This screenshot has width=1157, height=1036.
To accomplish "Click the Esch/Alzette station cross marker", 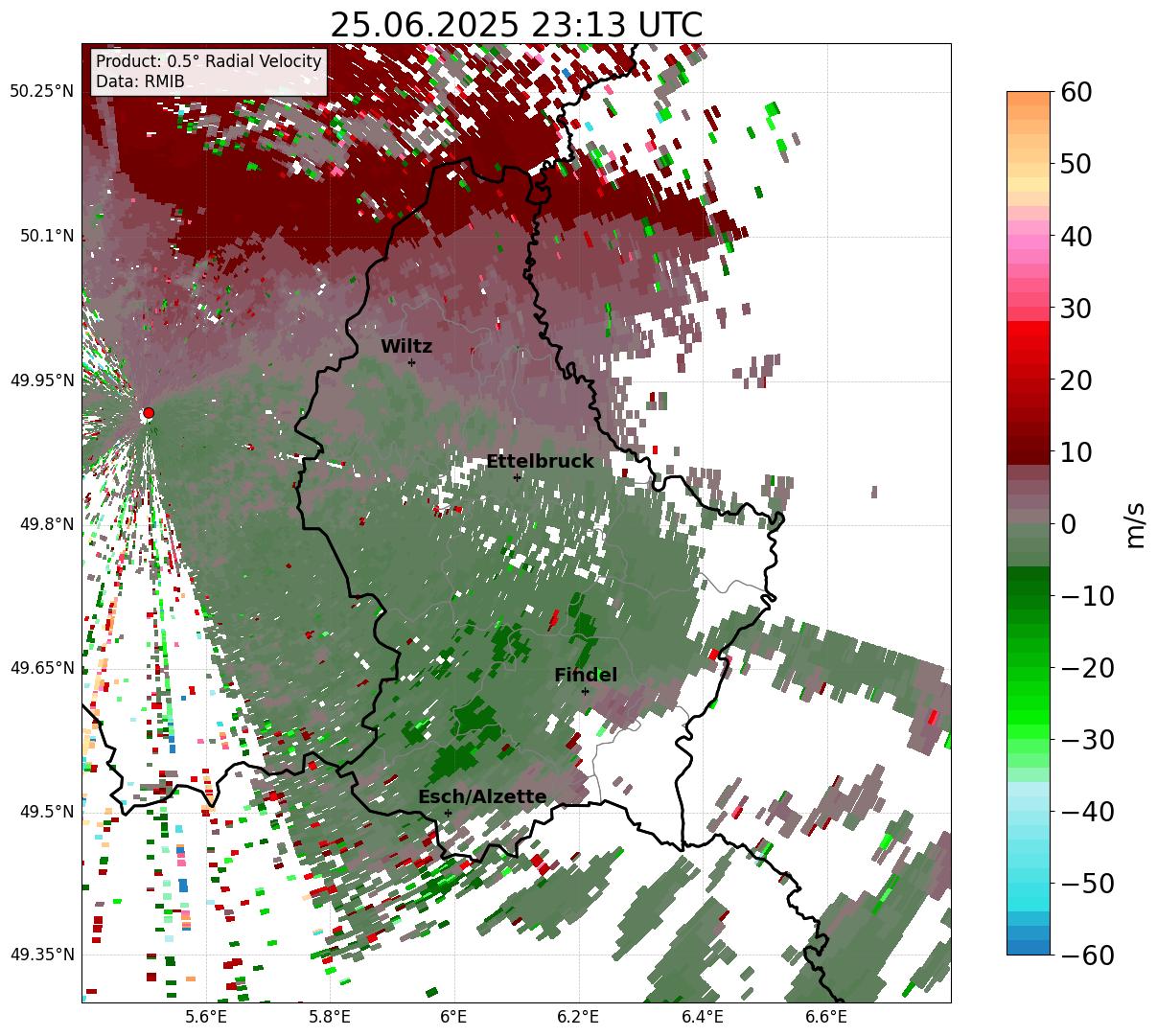I will [x=448, y=813].
